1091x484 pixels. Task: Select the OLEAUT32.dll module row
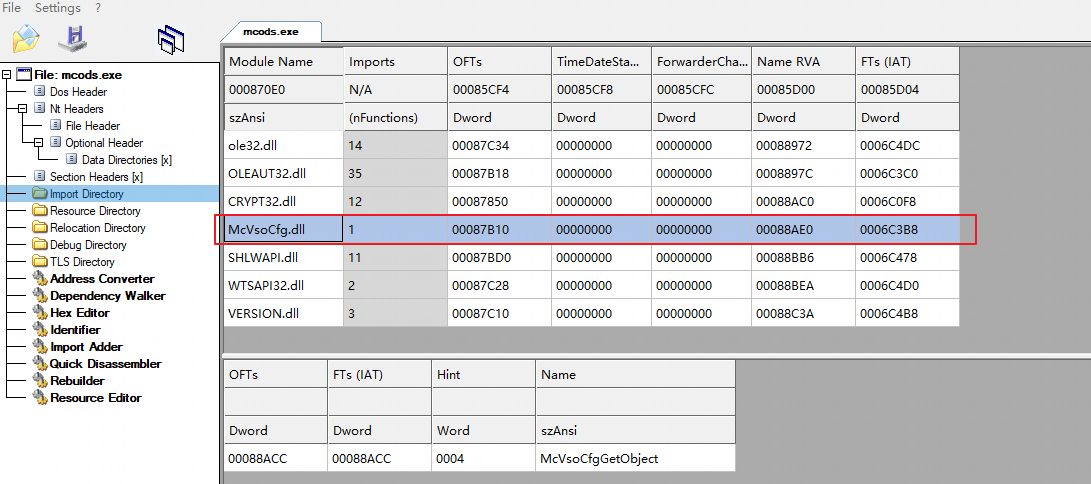[591, 173]
